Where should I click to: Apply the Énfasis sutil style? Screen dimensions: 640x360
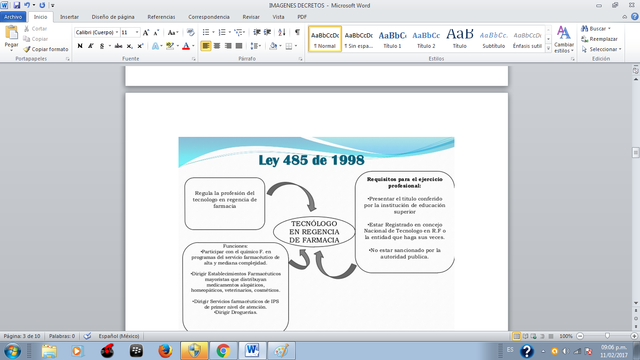point(527,39)
